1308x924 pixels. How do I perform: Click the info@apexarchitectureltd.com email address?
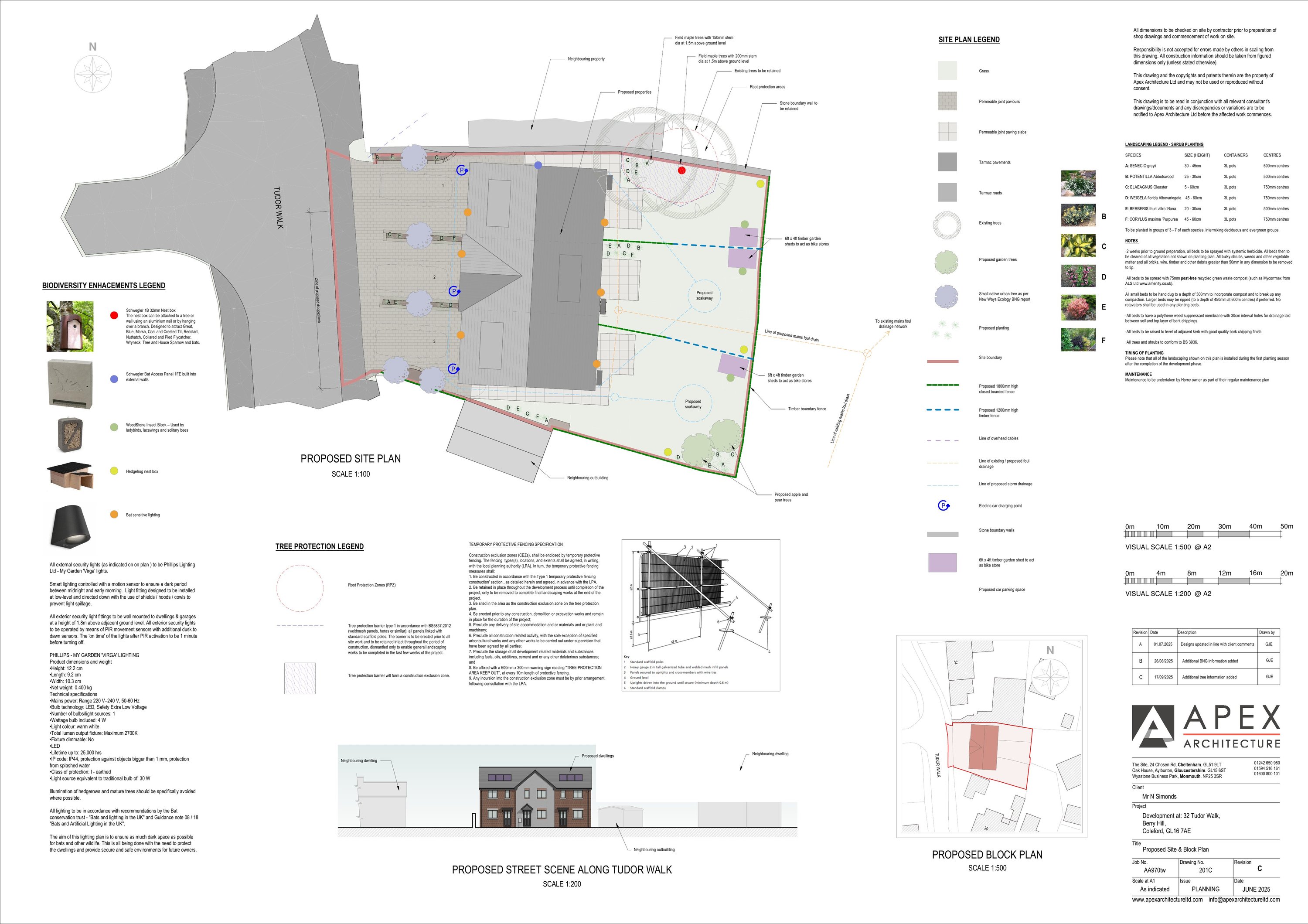tap(1244, 900)
